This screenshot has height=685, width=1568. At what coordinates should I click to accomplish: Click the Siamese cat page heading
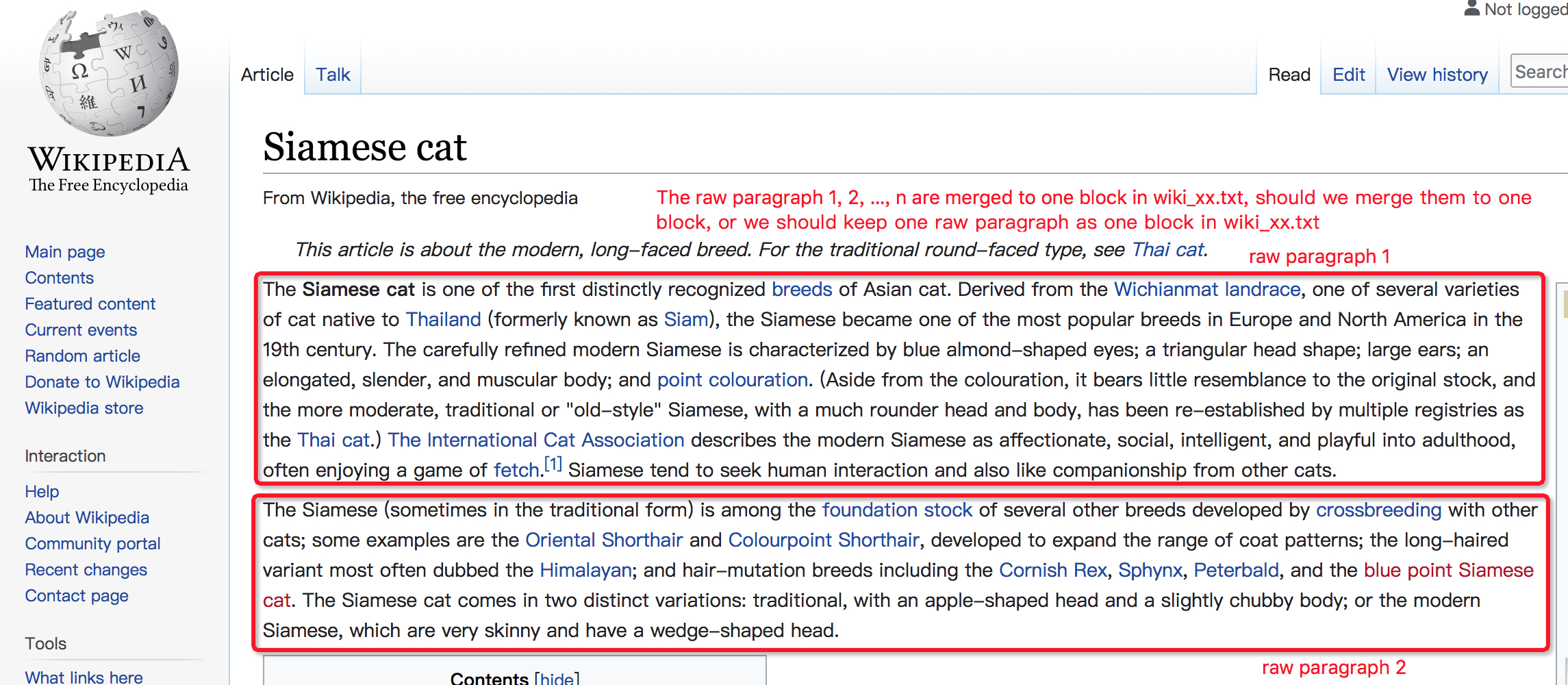[365, 147]
